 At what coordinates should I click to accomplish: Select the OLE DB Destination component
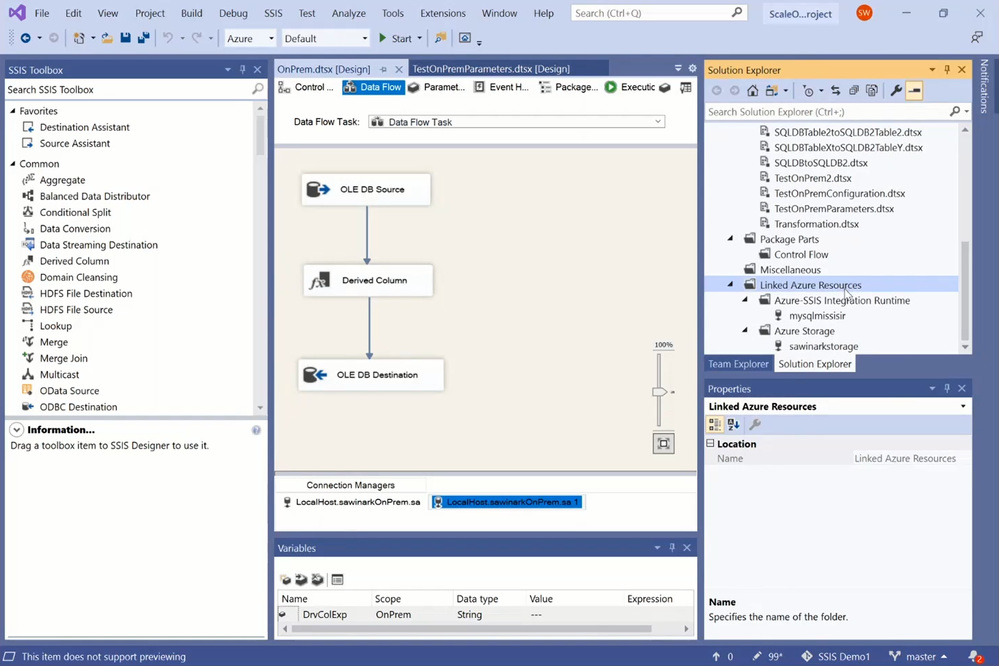pos(371,375)
